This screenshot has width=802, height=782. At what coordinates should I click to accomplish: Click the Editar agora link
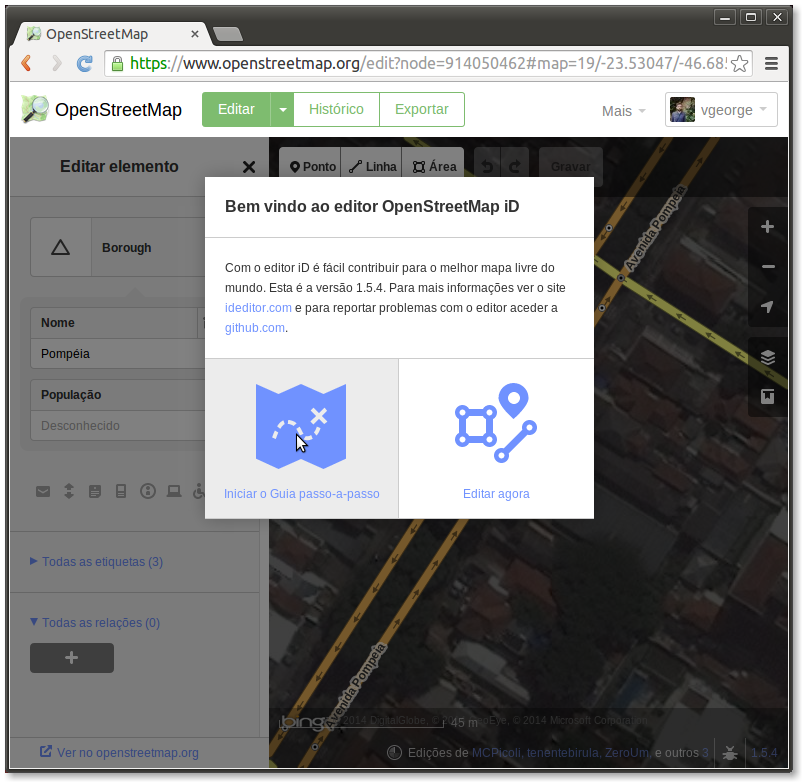pos(496,494)
